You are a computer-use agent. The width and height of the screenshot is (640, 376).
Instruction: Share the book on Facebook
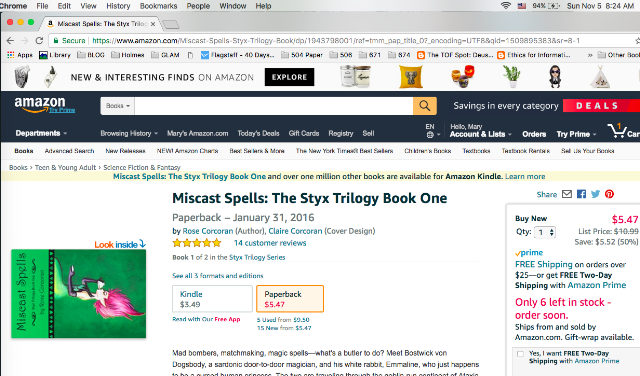(581, 194)
